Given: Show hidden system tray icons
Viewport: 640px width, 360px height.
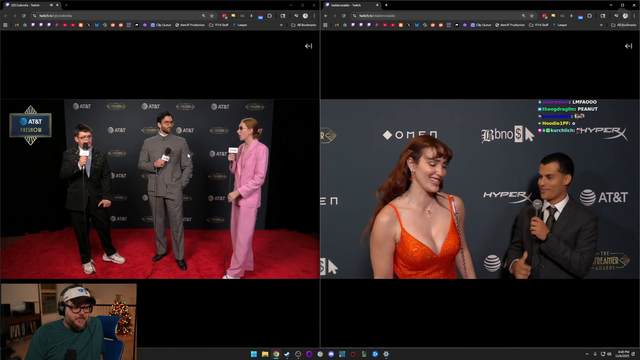Looking at the screenshot, I should coord(587,354).
